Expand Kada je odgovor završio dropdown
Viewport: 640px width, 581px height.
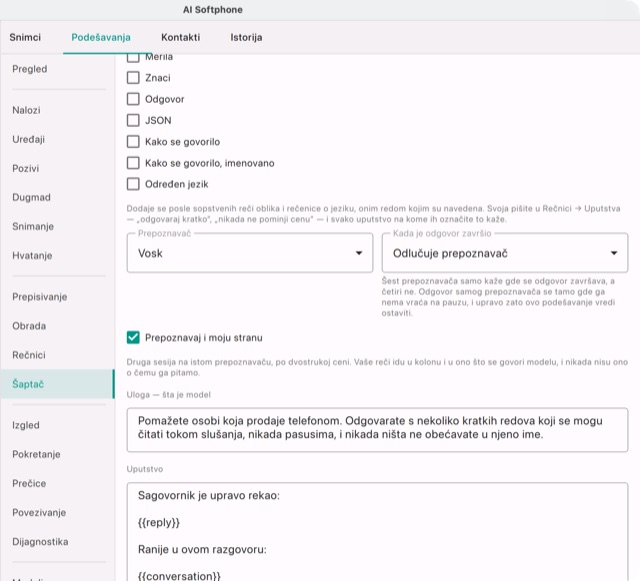(x=505, y=253)
